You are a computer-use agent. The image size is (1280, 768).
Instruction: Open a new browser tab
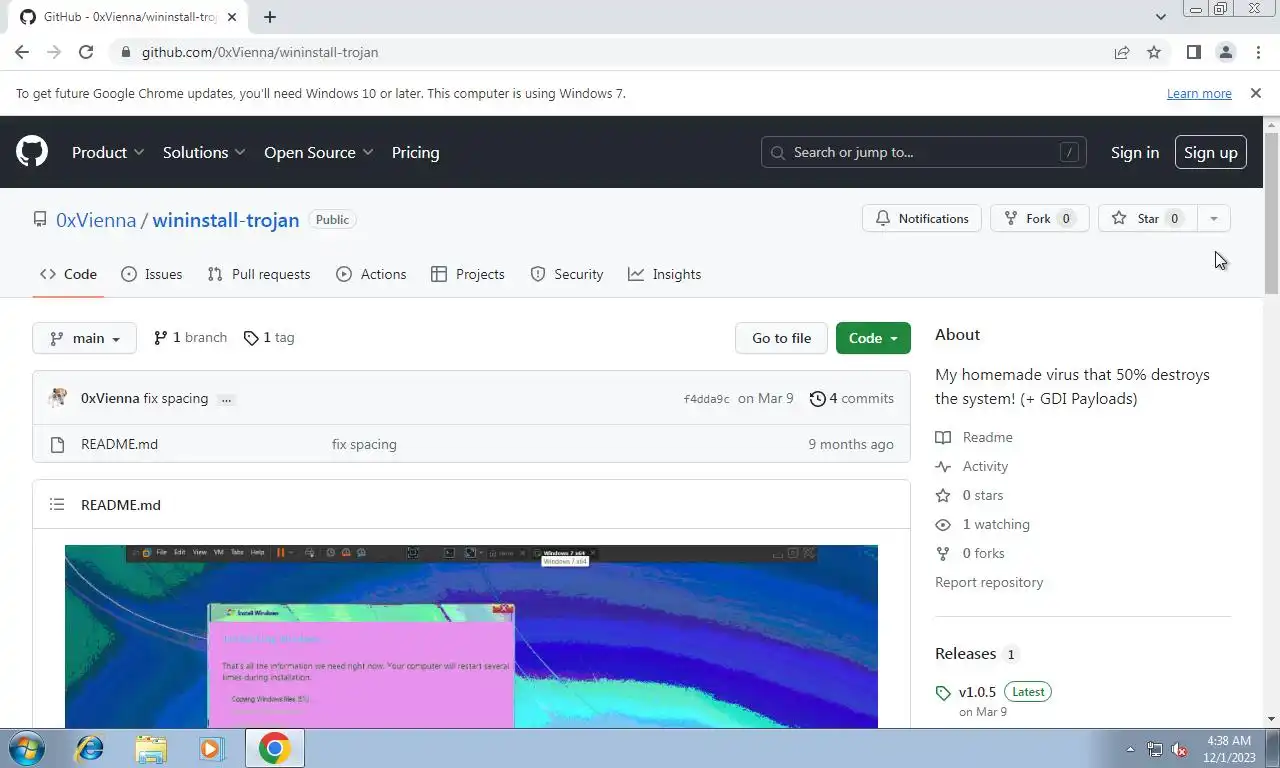(x=270, y=17)
